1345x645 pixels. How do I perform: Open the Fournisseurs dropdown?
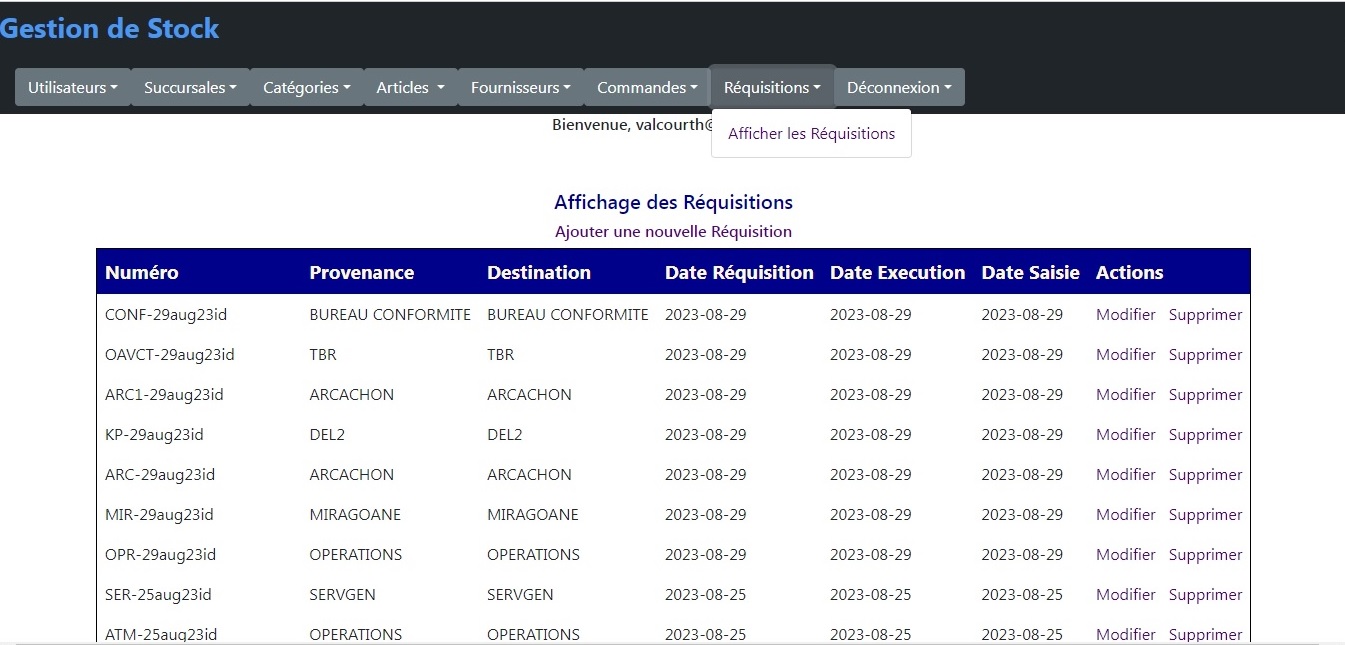click(520, 88)
